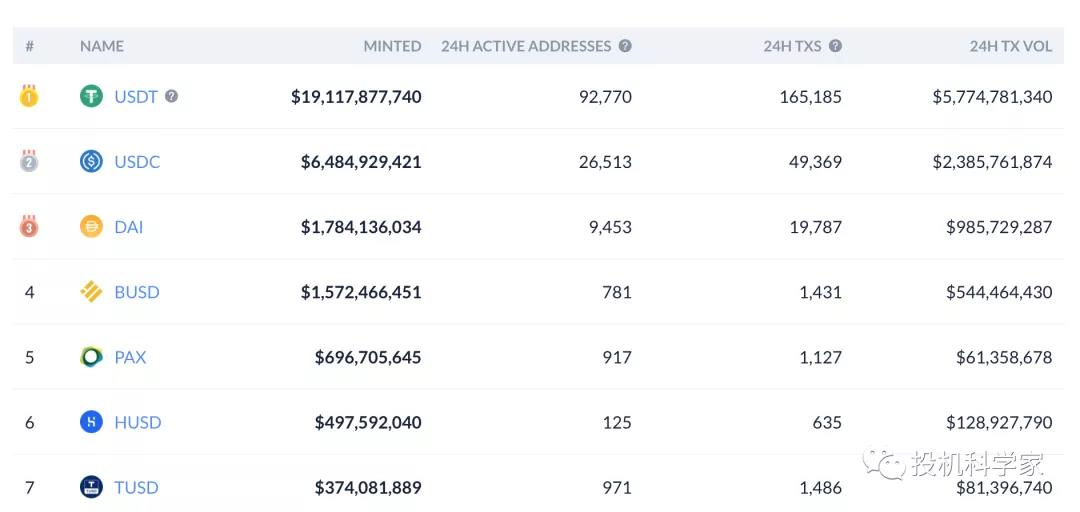Image resolution: width=1080 pixels, height=512 pixels.
Task: Click the DAI coin icon
Action: pos(91,227)
